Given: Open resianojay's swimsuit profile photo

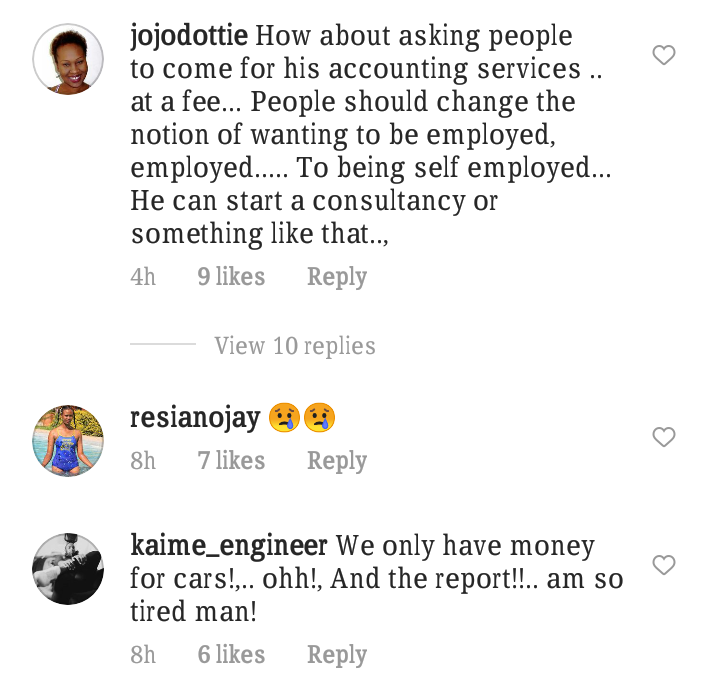Looking at the screenshot, I should point(68,440).
